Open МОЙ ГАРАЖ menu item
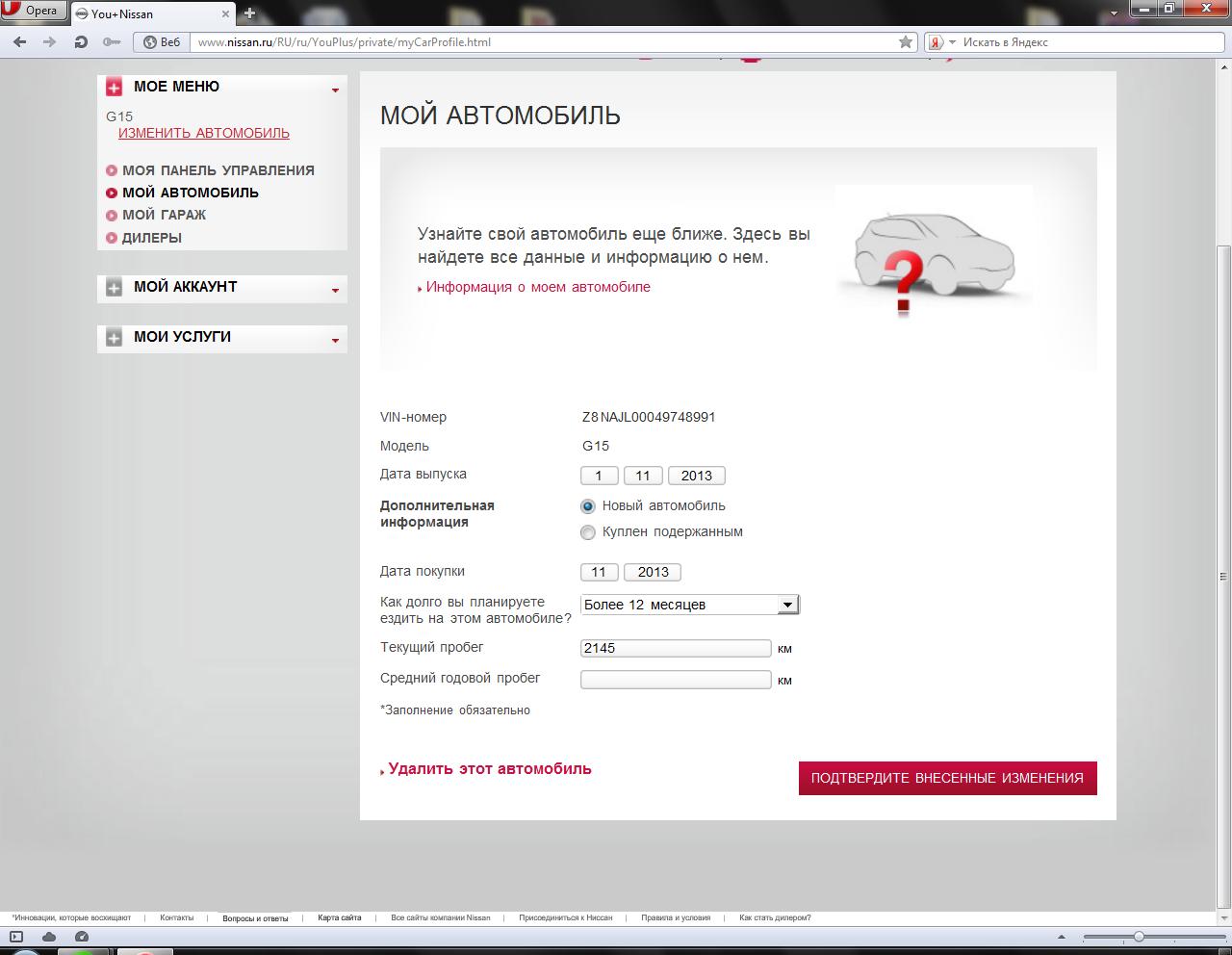This screenshot has width=1232, height=955. [x=164, y=215]
